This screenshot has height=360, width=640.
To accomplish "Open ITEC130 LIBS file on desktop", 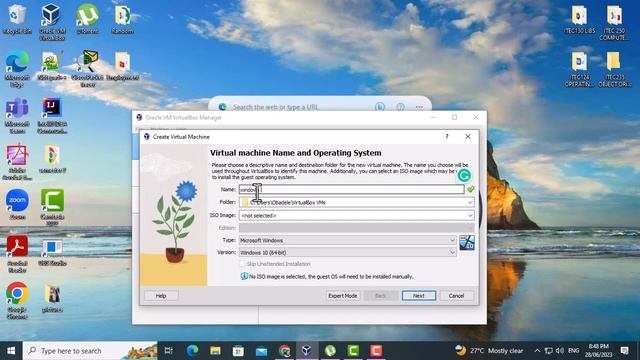I will coord(579,19).
